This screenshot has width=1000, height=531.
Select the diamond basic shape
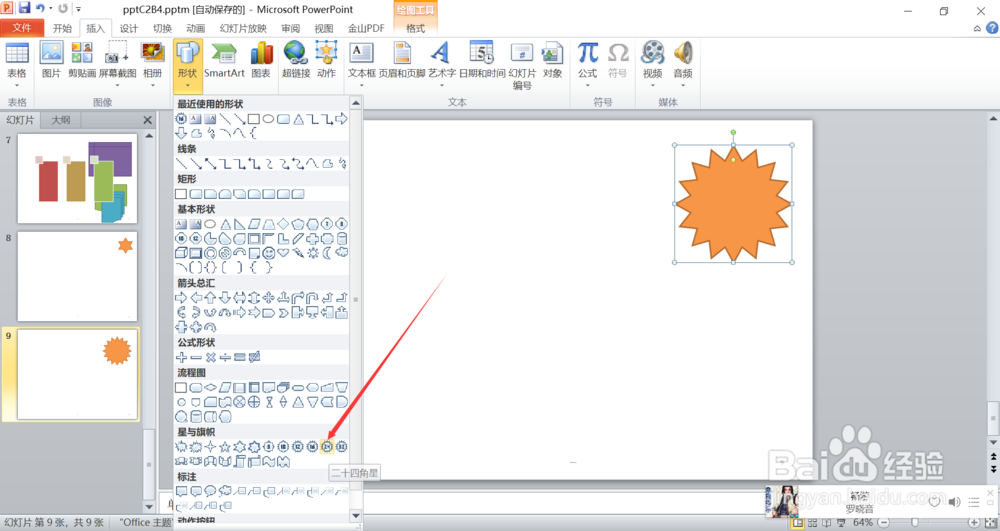pyautogui.click(x=283, y=224)
